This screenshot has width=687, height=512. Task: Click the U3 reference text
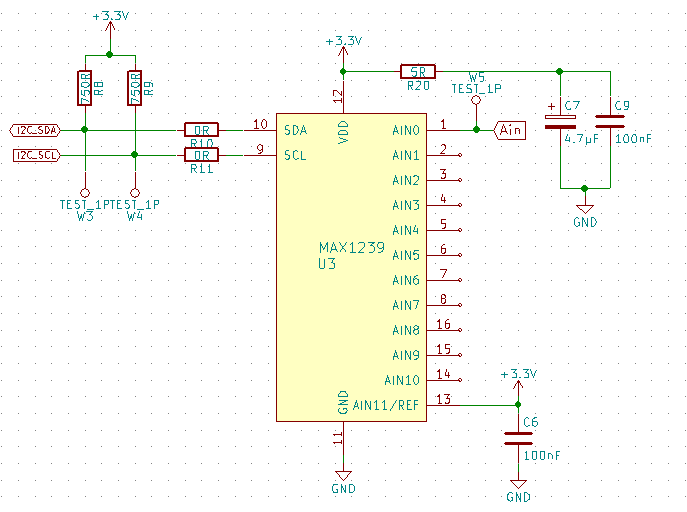tap(327, 264)
